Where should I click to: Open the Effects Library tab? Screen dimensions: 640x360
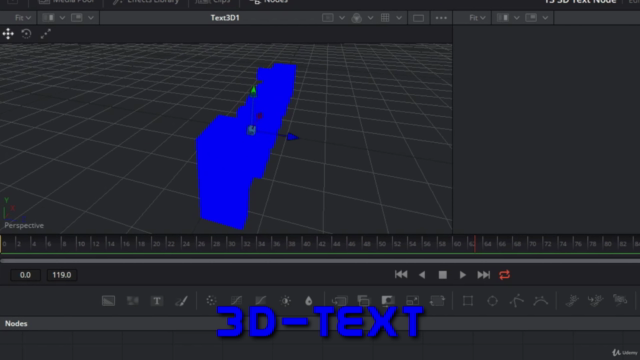(146, 2)
